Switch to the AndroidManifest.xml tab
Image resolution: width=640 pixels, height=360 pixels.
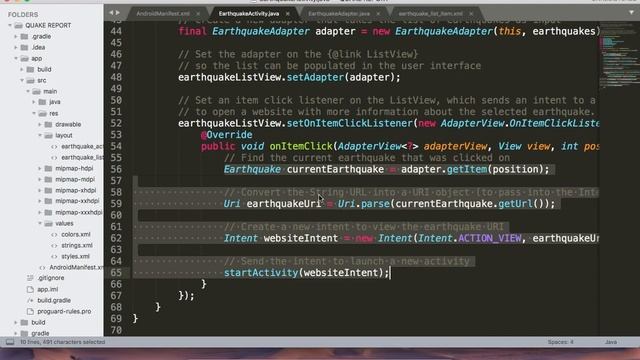coord(163,13)
